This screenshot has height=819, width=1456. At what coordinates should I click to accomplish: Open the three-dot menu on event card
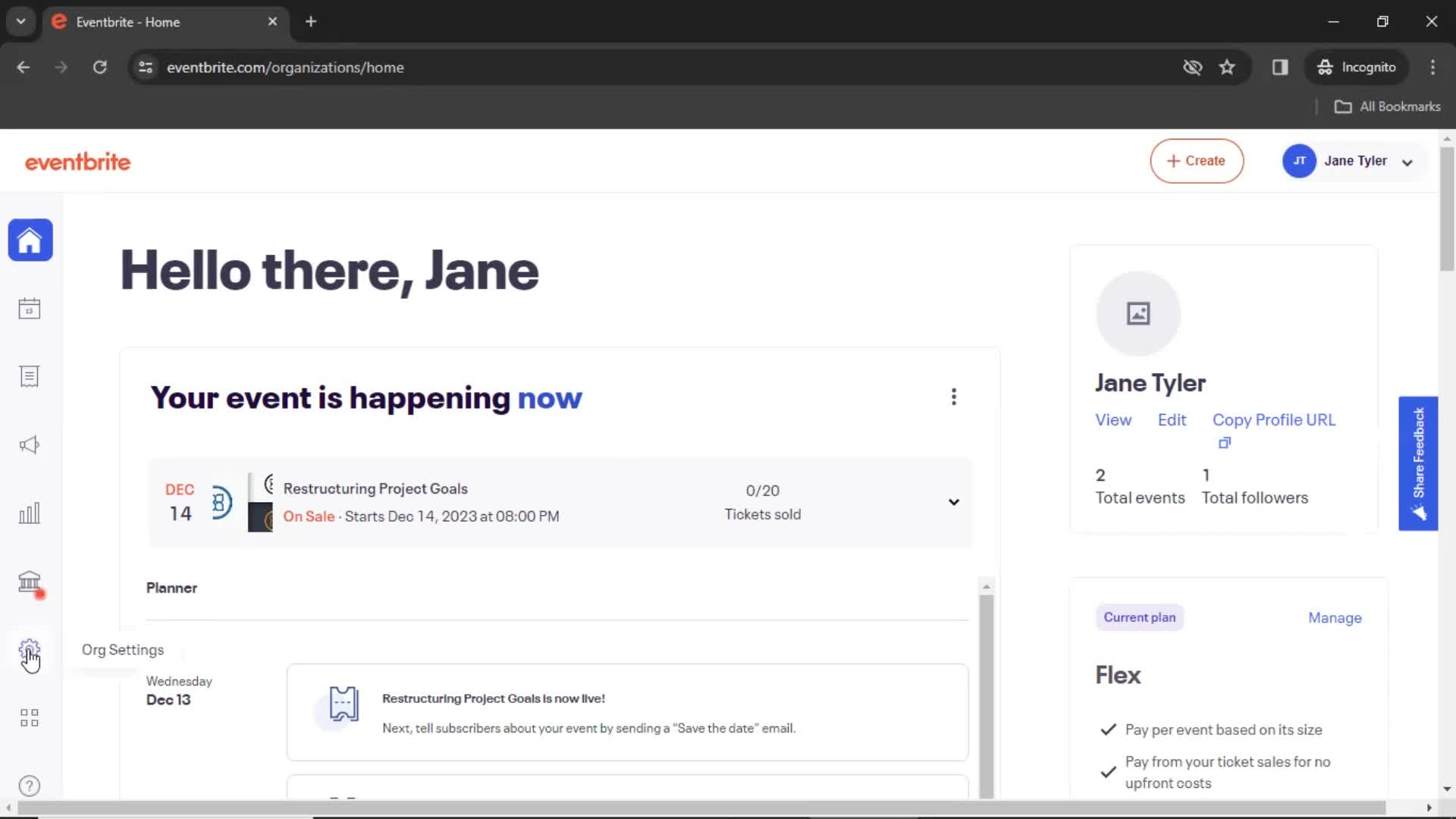point(954,397)
